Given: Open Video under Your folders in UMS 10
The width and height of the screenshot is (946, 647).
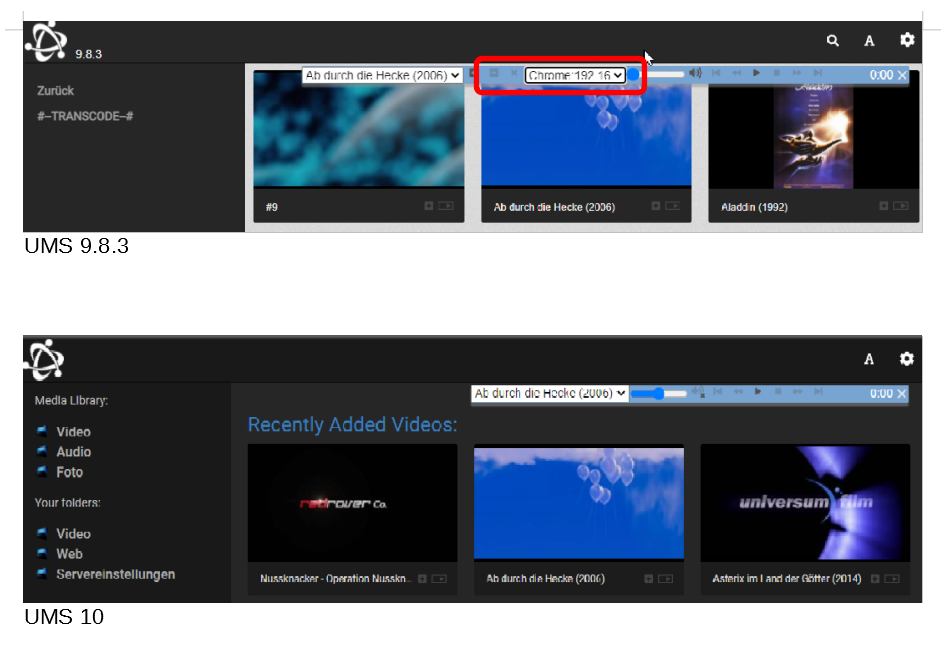Looking at the screenshot, I should point(74,534).
